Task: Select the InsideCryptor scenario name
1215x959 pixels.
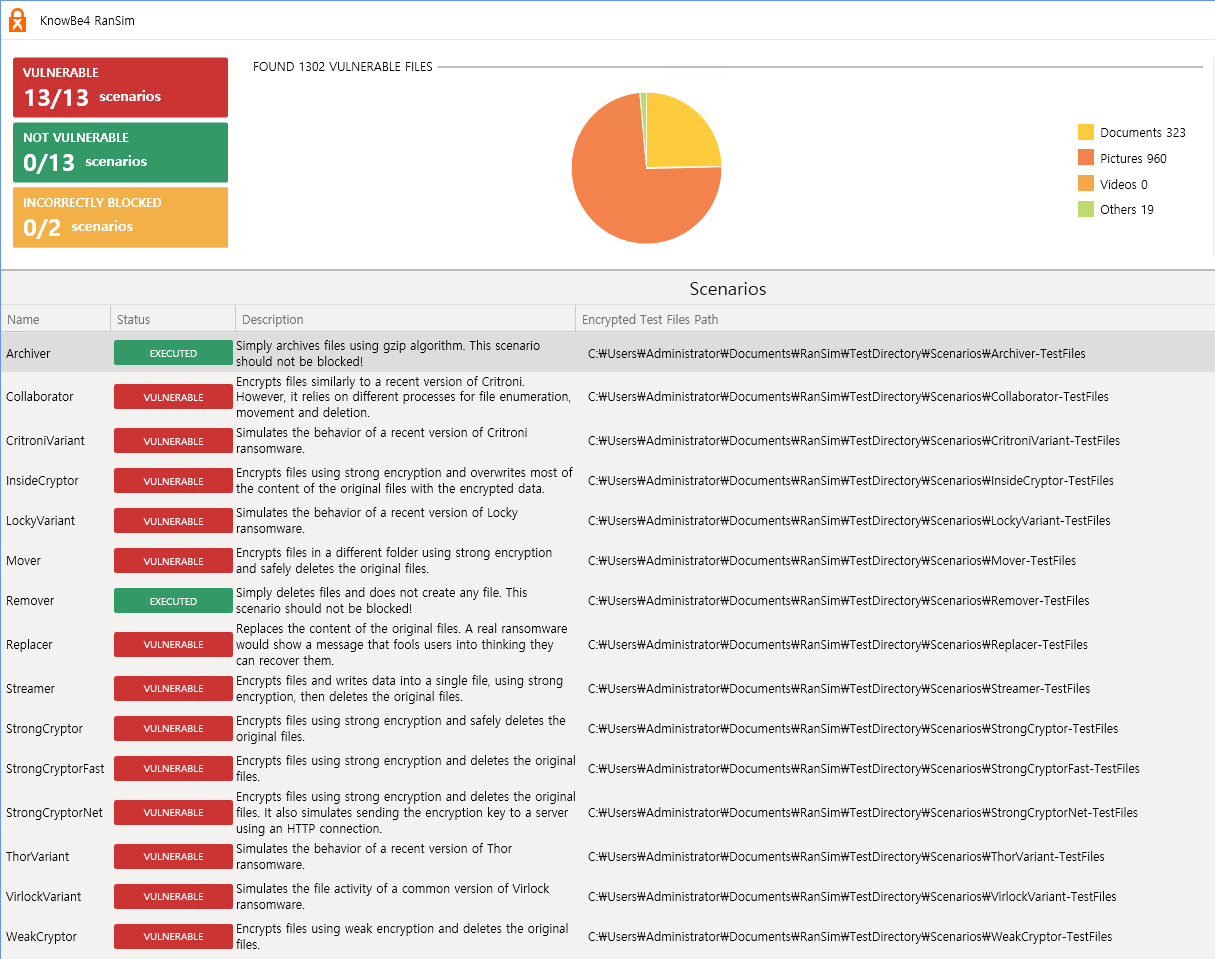Action: 42,481
